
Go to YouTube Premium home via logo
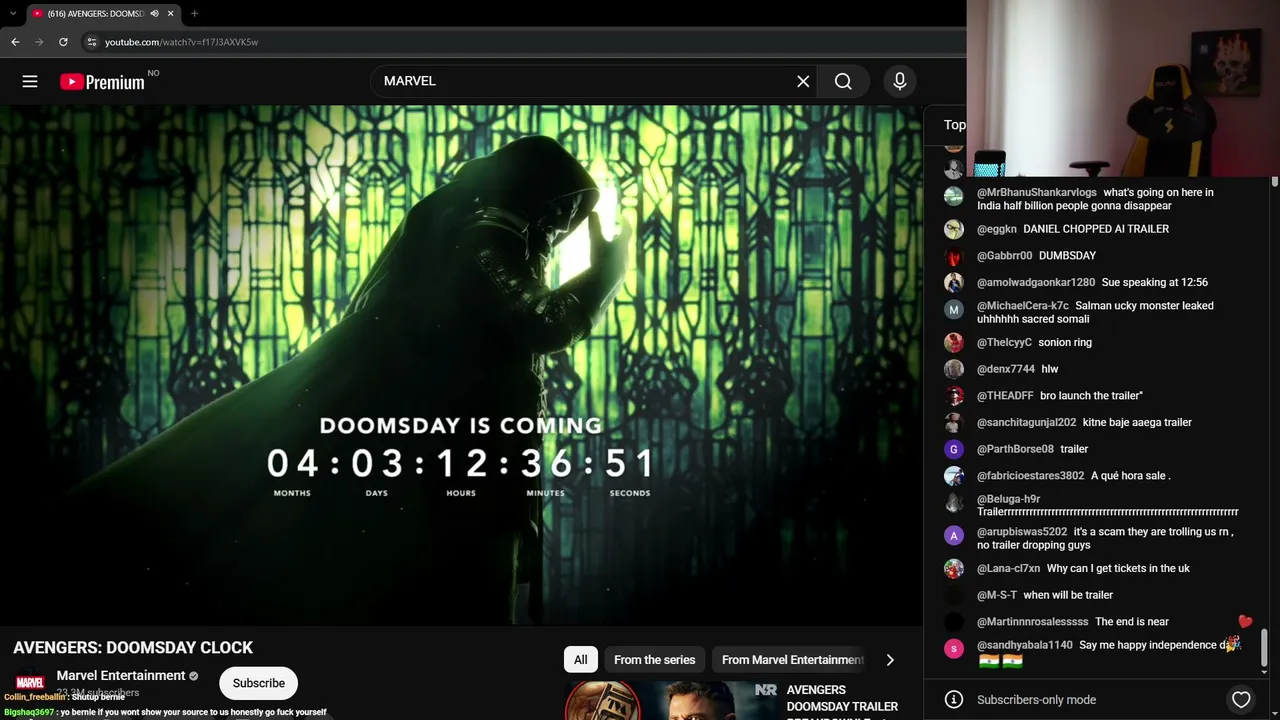(102, 82)
